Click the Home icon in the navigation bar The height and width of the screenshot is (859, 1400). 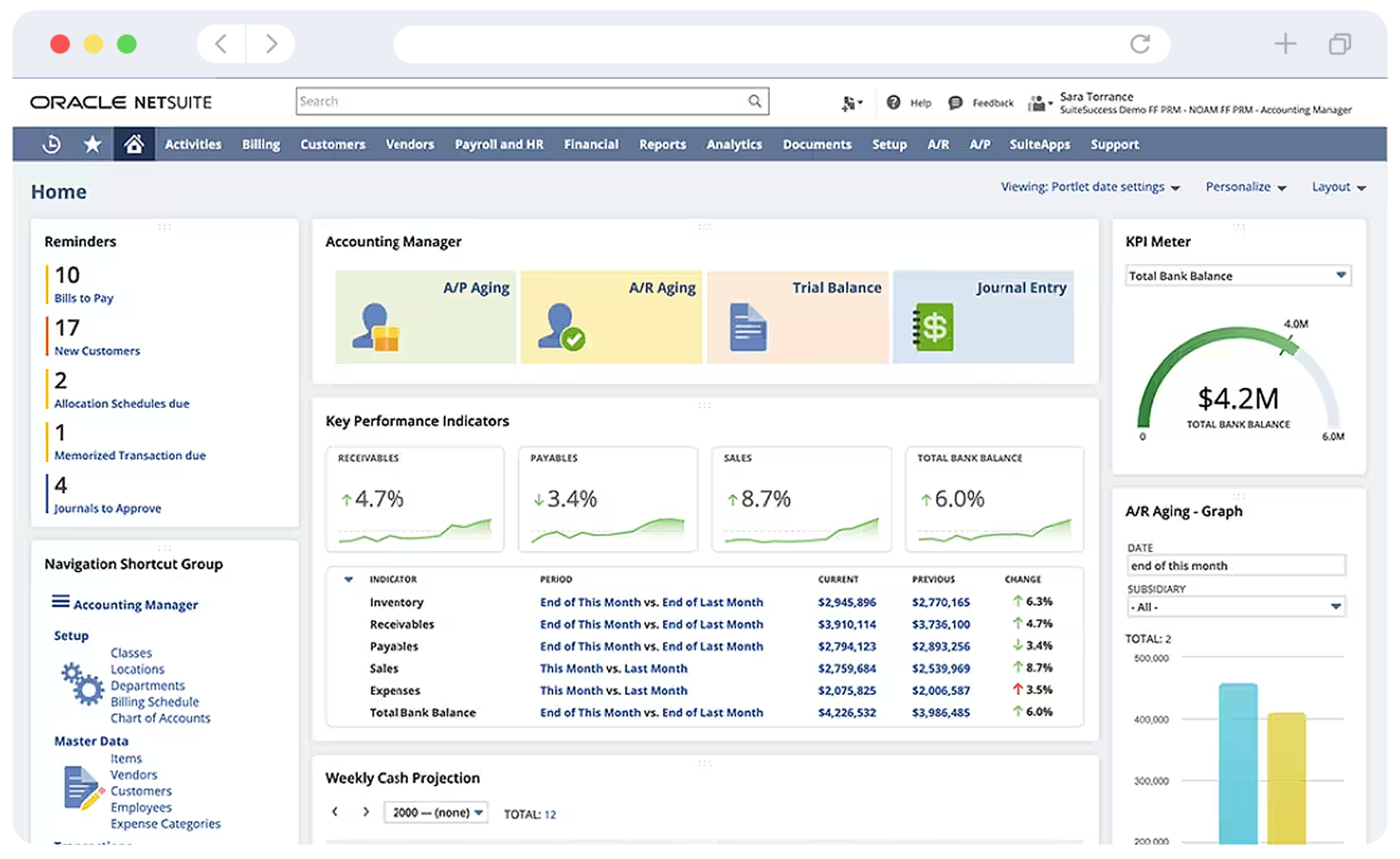pos(133,144)
